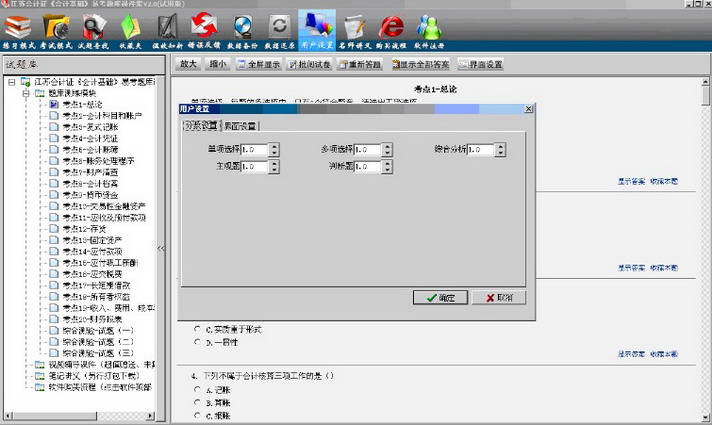This screenshot has height=425, width=712.
Task: Click 主观题 score input field
Action: (254, 167)
